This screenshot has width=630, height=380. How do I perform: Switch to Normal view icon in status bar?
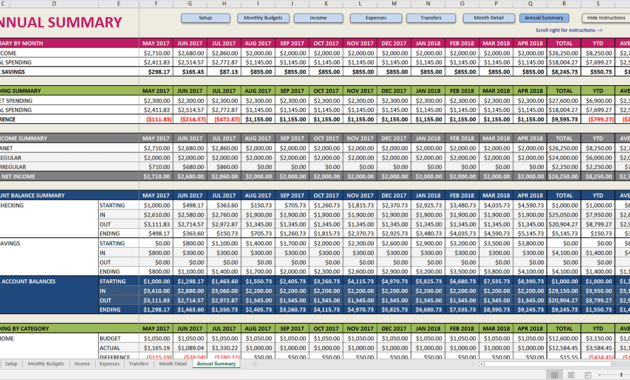click(554, 375)
